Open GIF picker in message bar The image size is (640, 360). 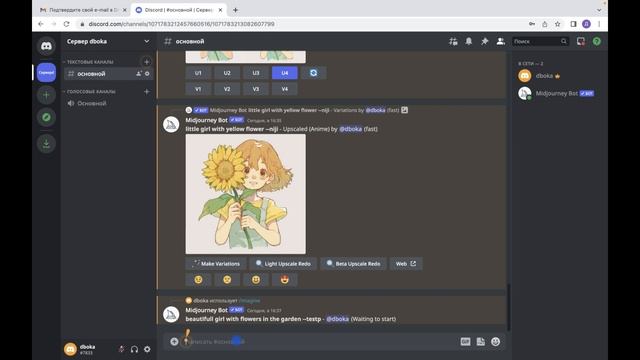tap(465, 342)
